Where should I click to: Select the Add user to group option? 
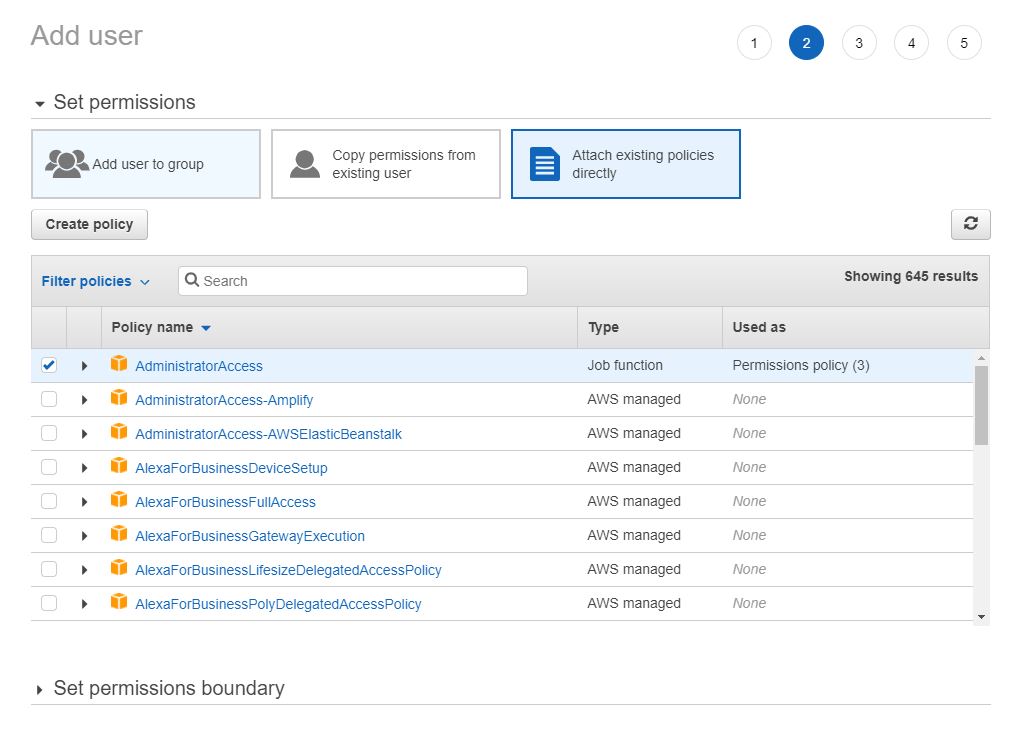point(146,164)
